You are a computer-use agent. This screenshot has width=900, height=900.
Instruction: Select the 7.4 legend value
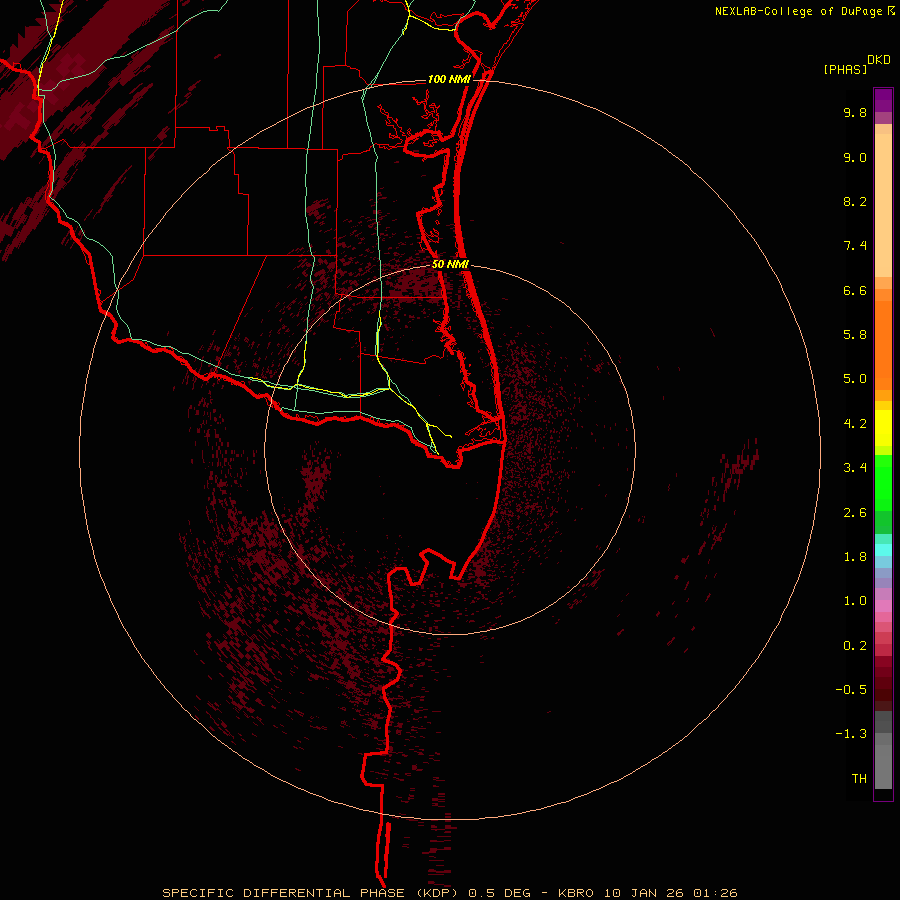tap(855, 246)
